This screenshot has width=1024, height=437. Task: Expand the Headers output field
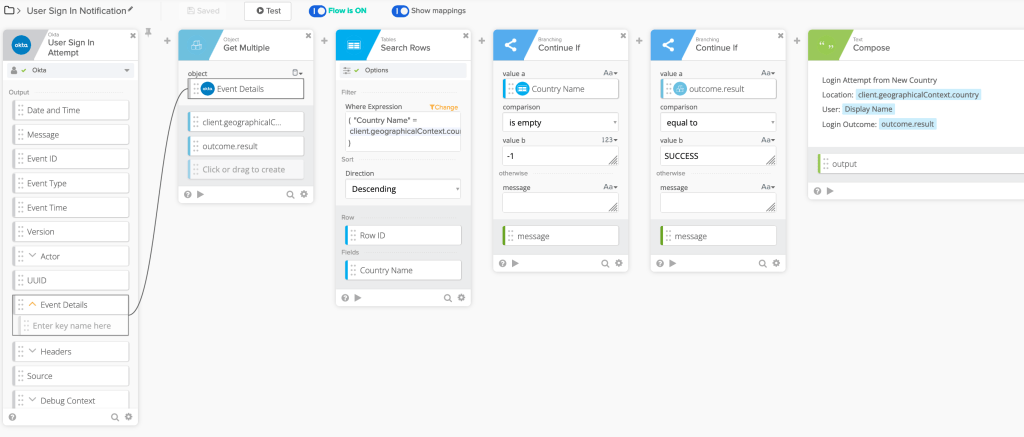[32, 351]
